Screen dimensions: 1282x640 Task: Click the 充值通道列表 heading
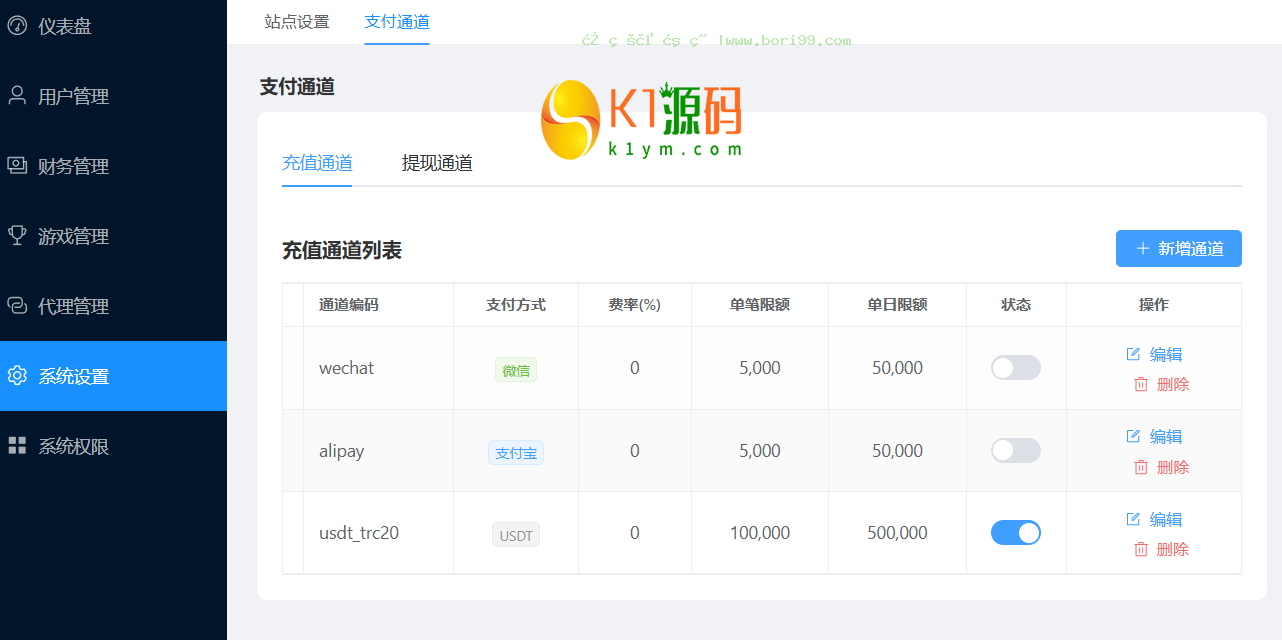[342, 250]
